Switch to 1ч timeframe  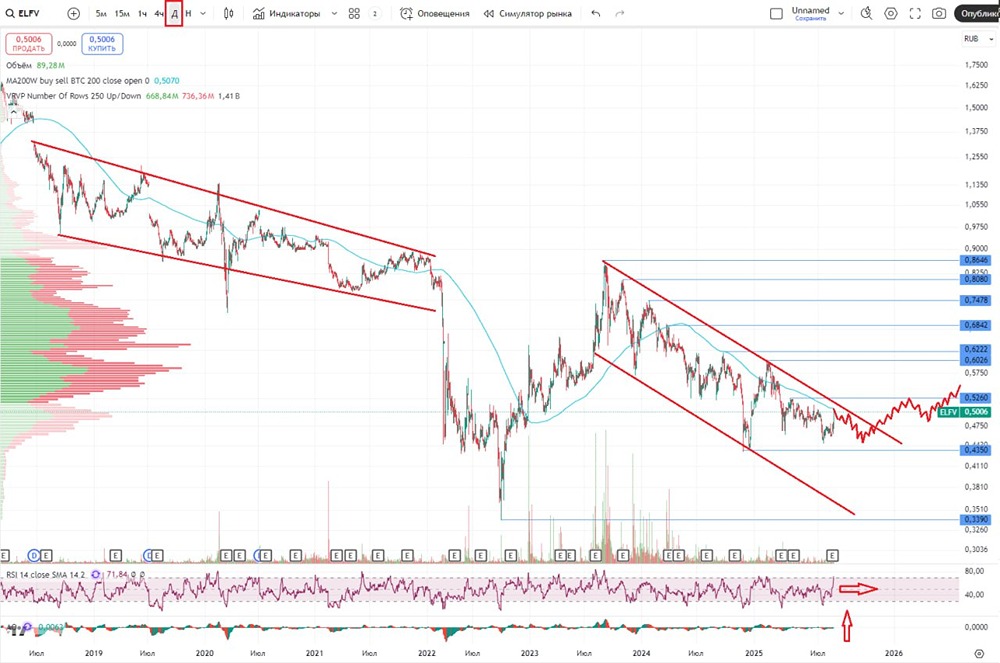click(x=142, y=13)
